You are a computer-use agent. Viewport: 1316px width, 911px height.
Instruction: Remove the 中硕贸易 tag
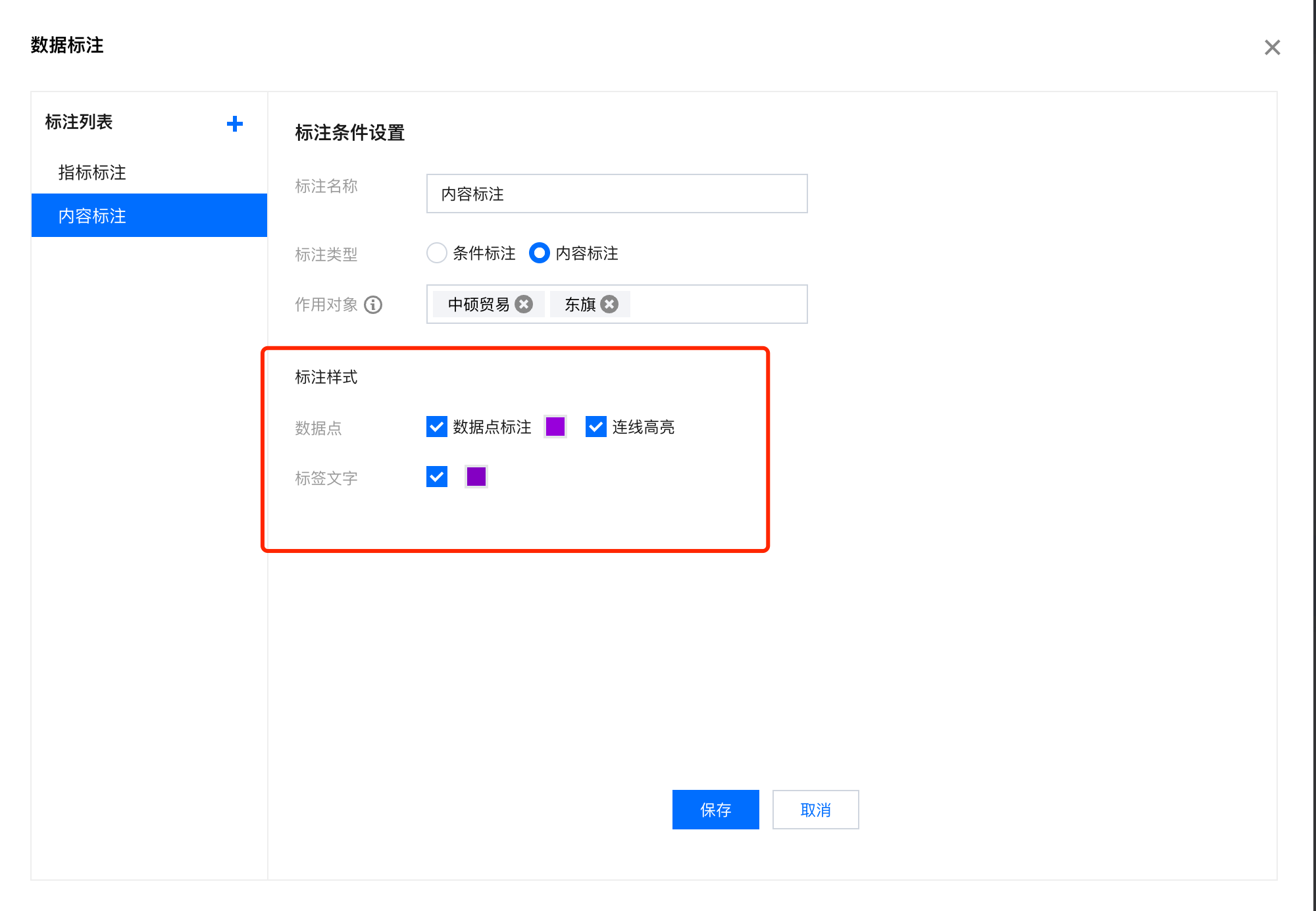[x=524, y=304]
